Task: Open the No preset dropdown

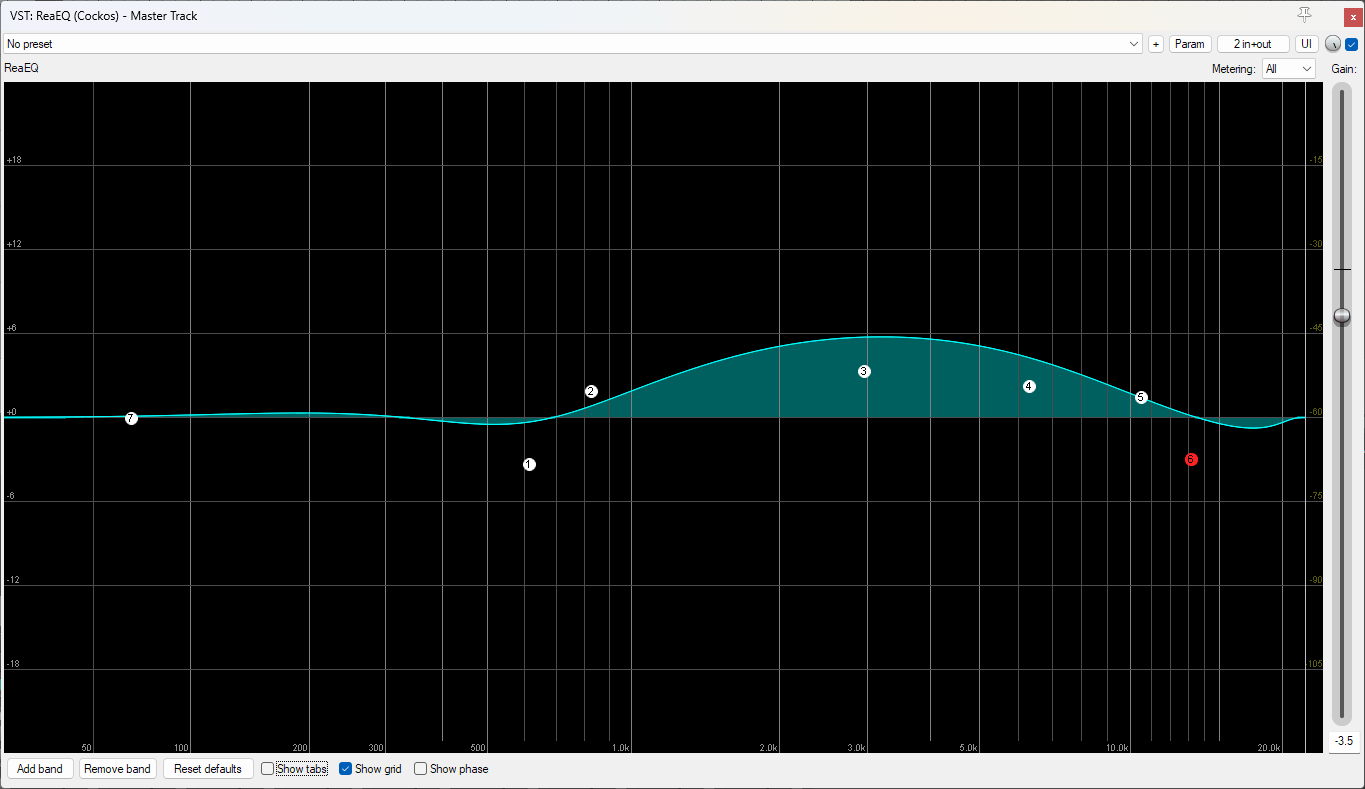Action: point(573,44)
